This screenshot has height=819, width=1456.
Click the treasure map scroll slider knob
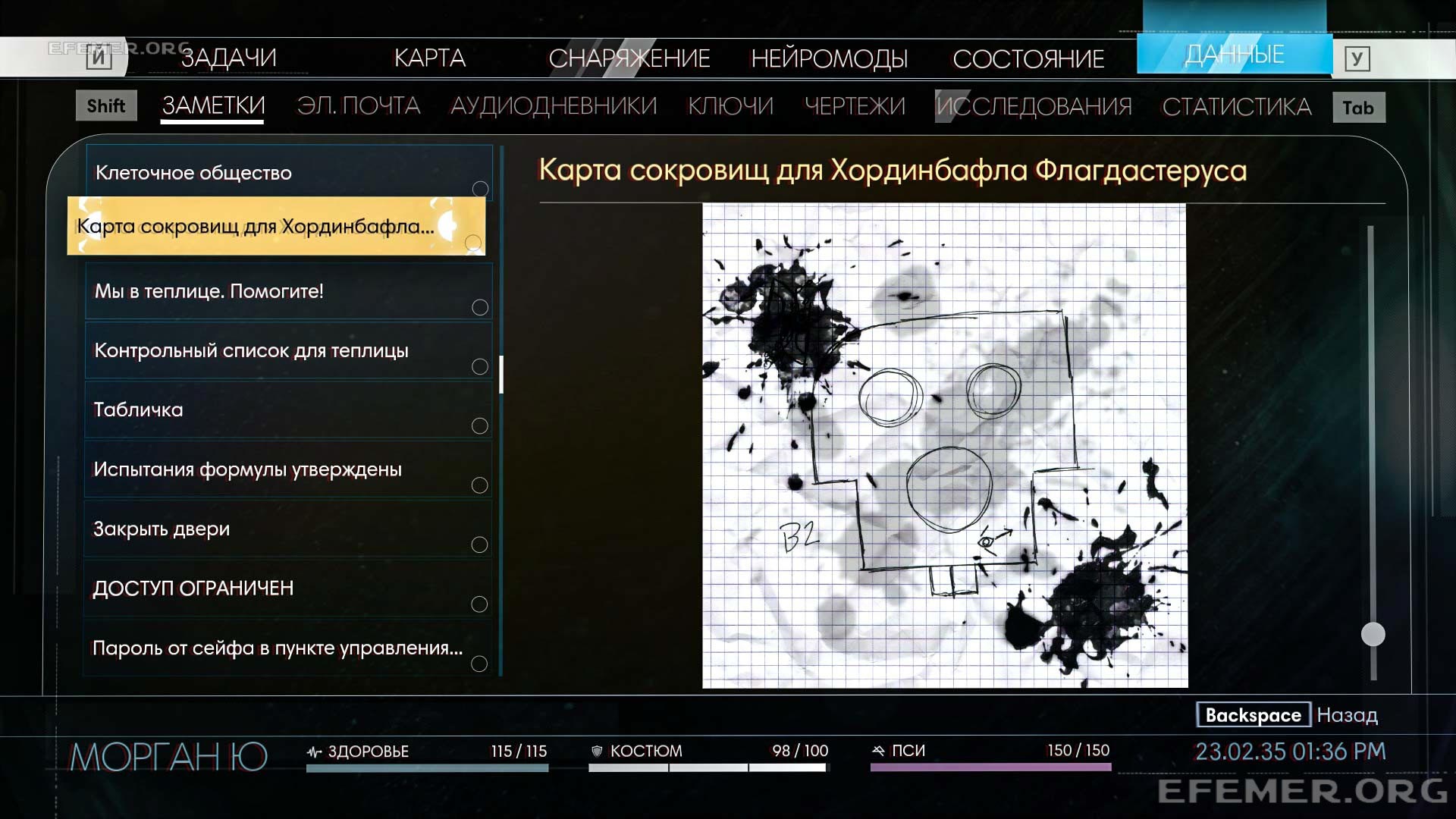point(1373,634)
